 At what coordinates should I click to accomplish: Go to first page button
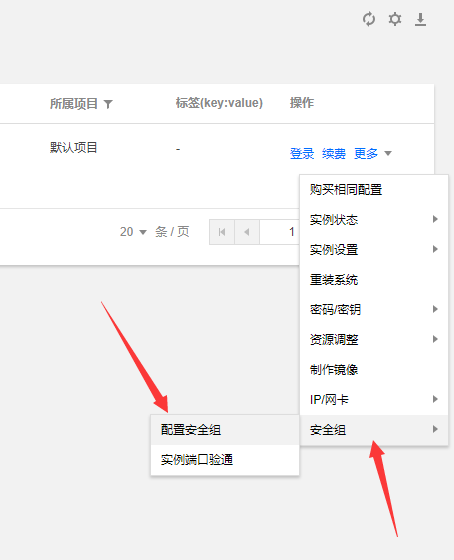tap(222, 232)
